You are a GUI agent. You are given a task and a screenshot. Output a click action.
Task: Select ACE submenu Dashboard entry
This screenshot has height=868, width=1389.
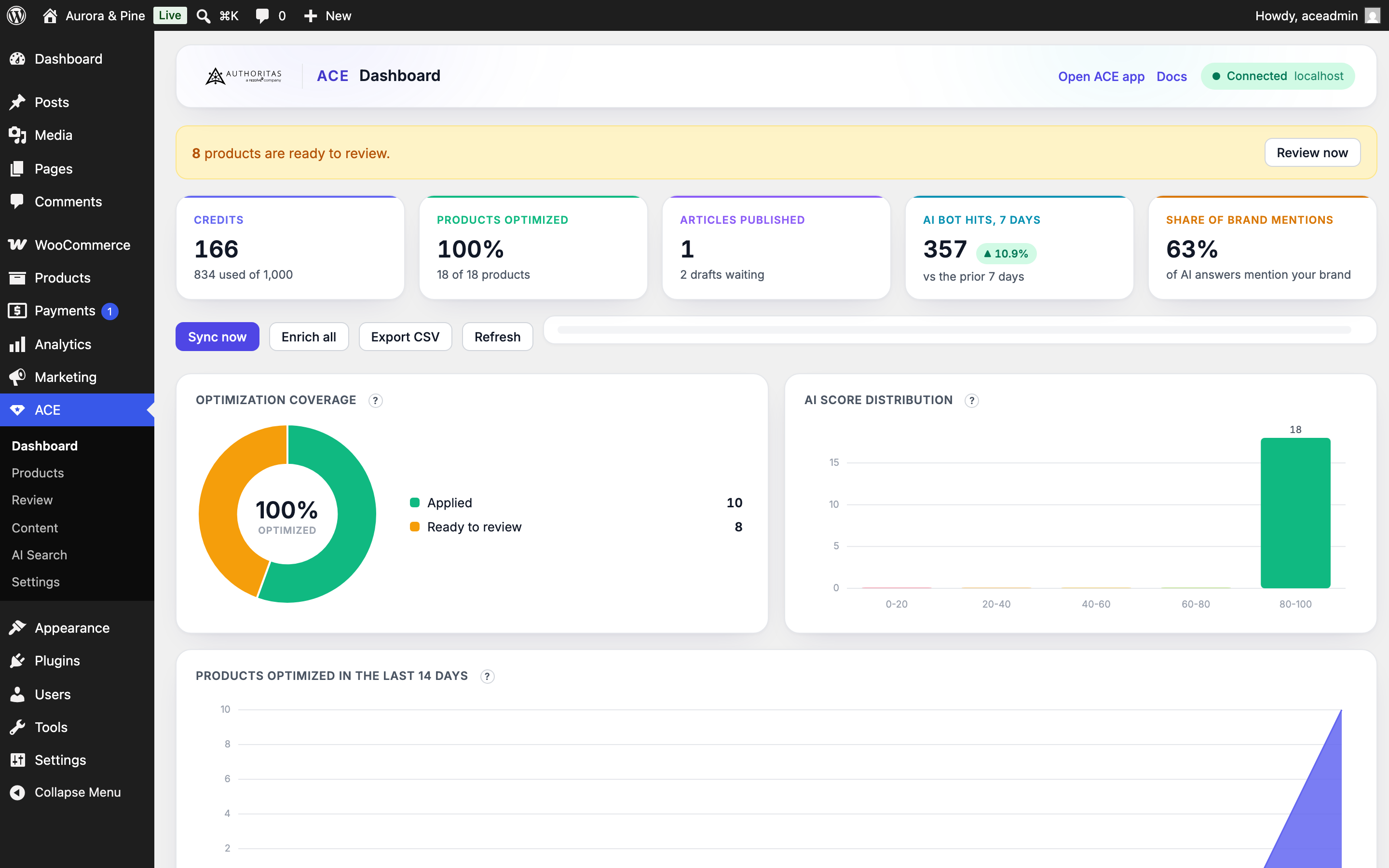pyautogui.click(x=45, y=446)
